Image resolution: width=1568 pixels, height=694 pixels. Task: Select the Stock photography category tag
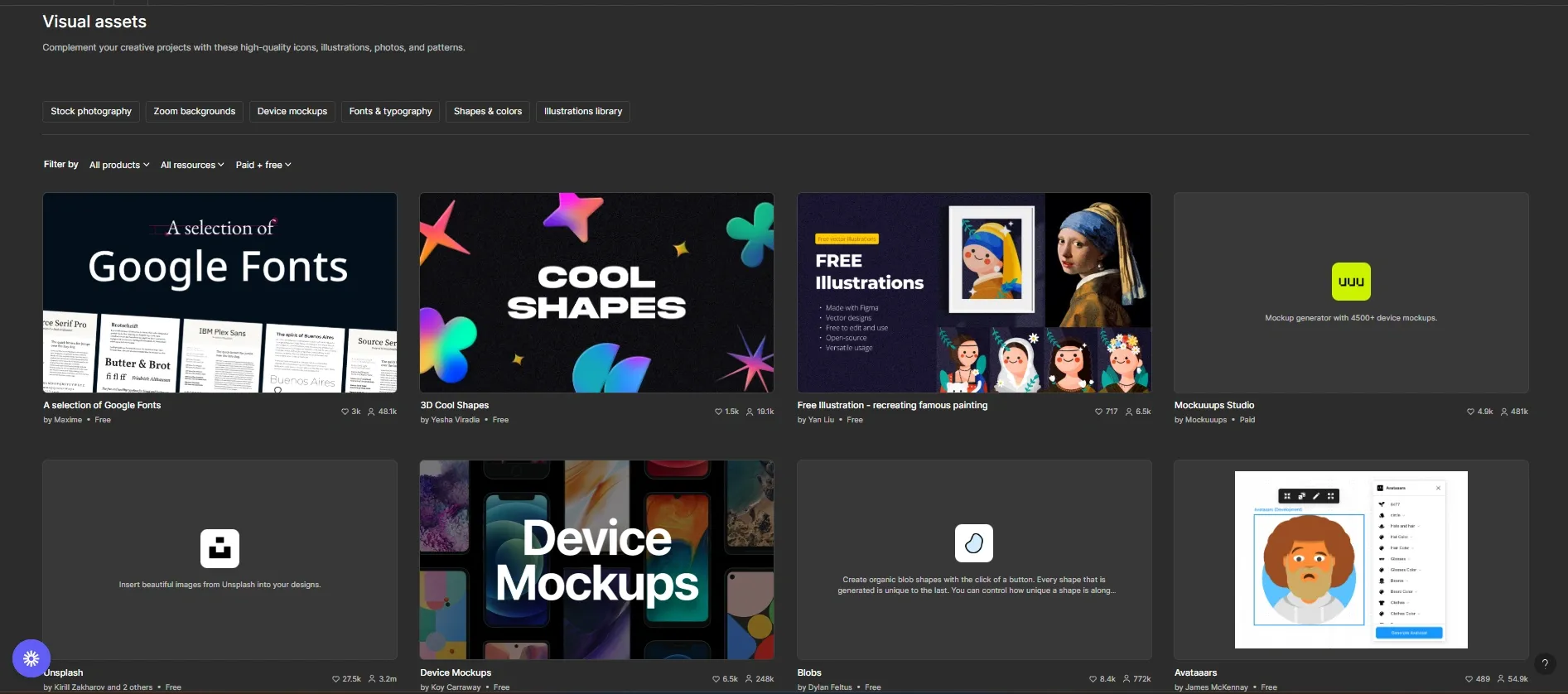click(91, 112)
